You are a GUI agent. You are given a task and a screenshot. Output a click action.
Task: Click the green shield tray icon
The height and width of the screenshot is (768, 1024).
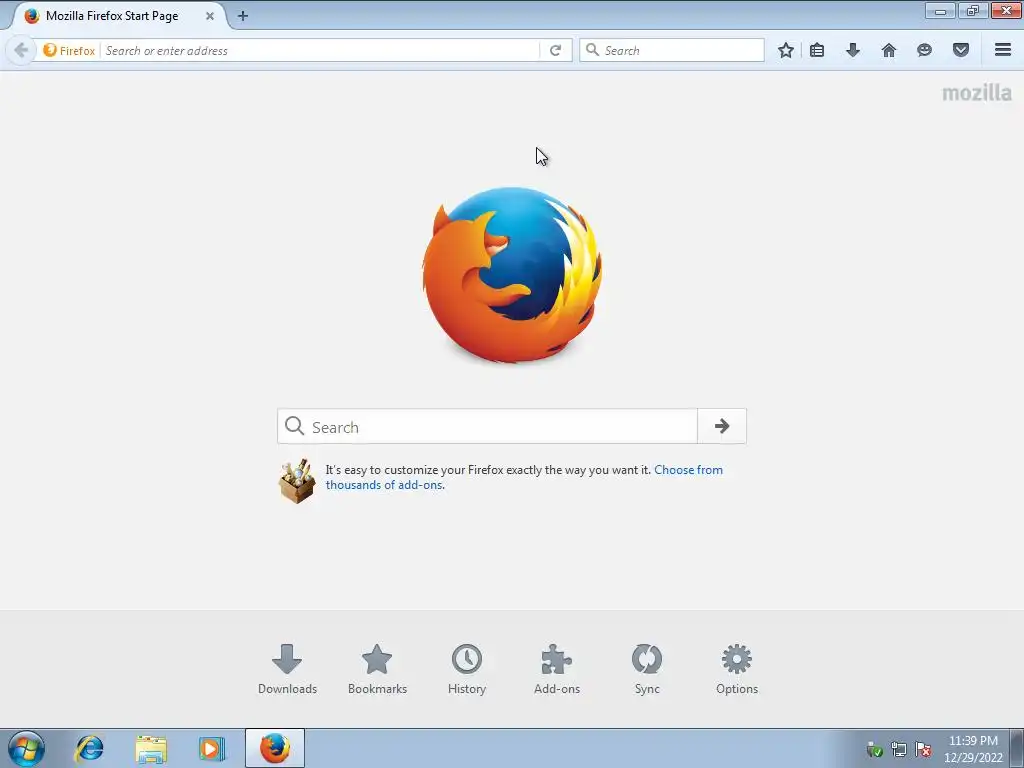(874, 749)
